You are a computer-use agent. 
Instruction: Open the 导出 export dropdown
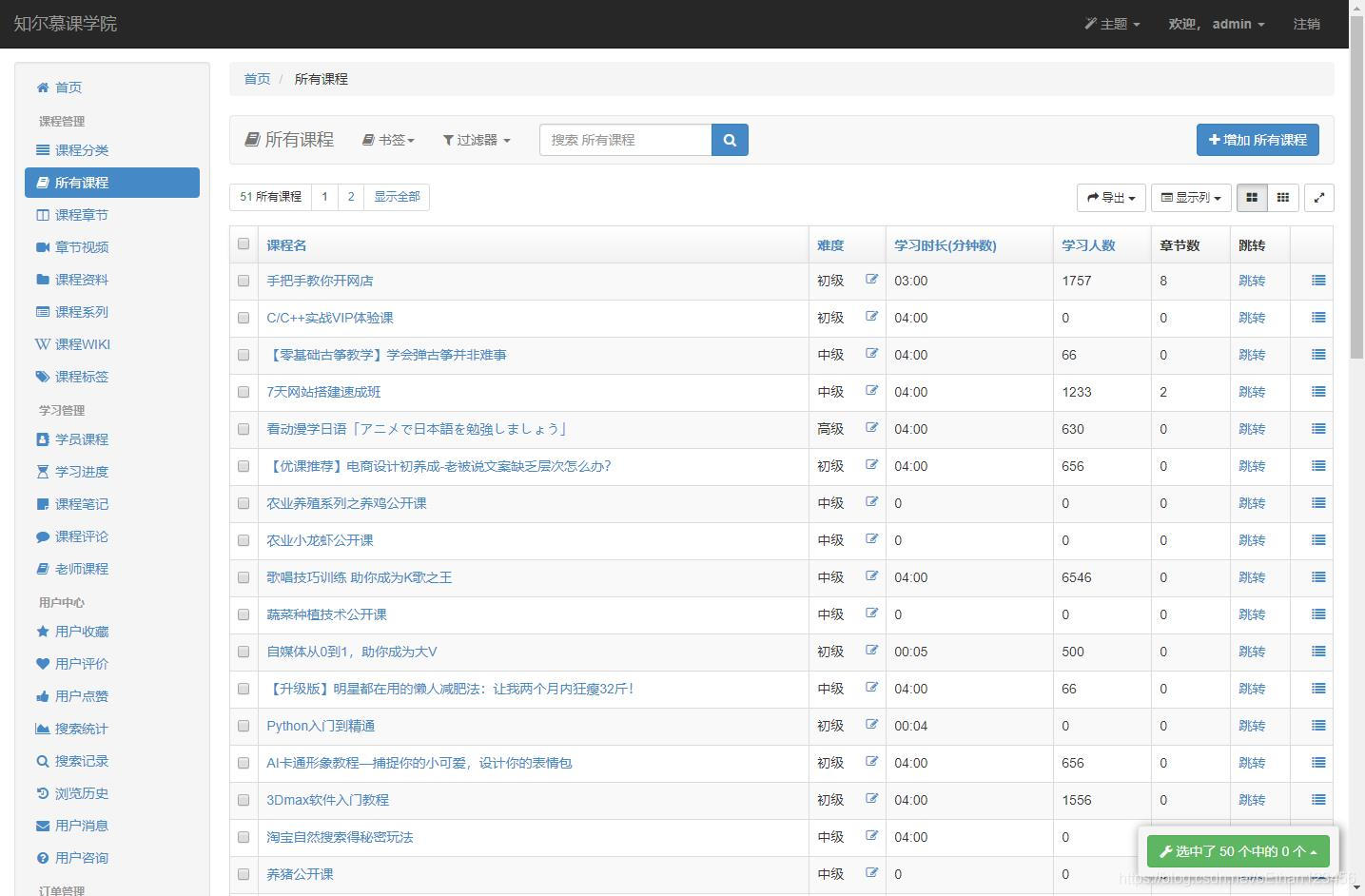pos(1111,197)
